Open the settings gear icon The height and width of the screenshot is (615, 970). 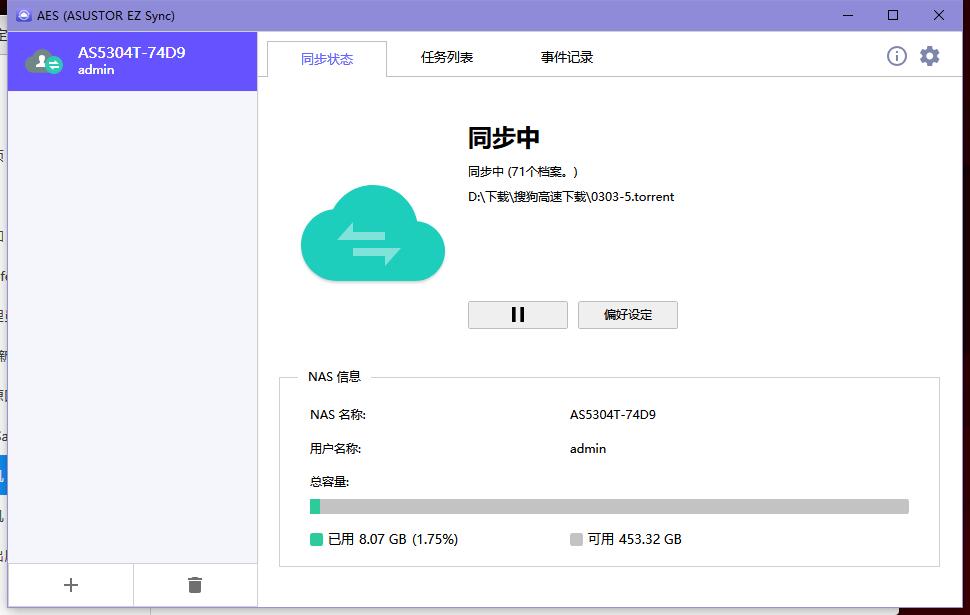[x=929, y=56]
